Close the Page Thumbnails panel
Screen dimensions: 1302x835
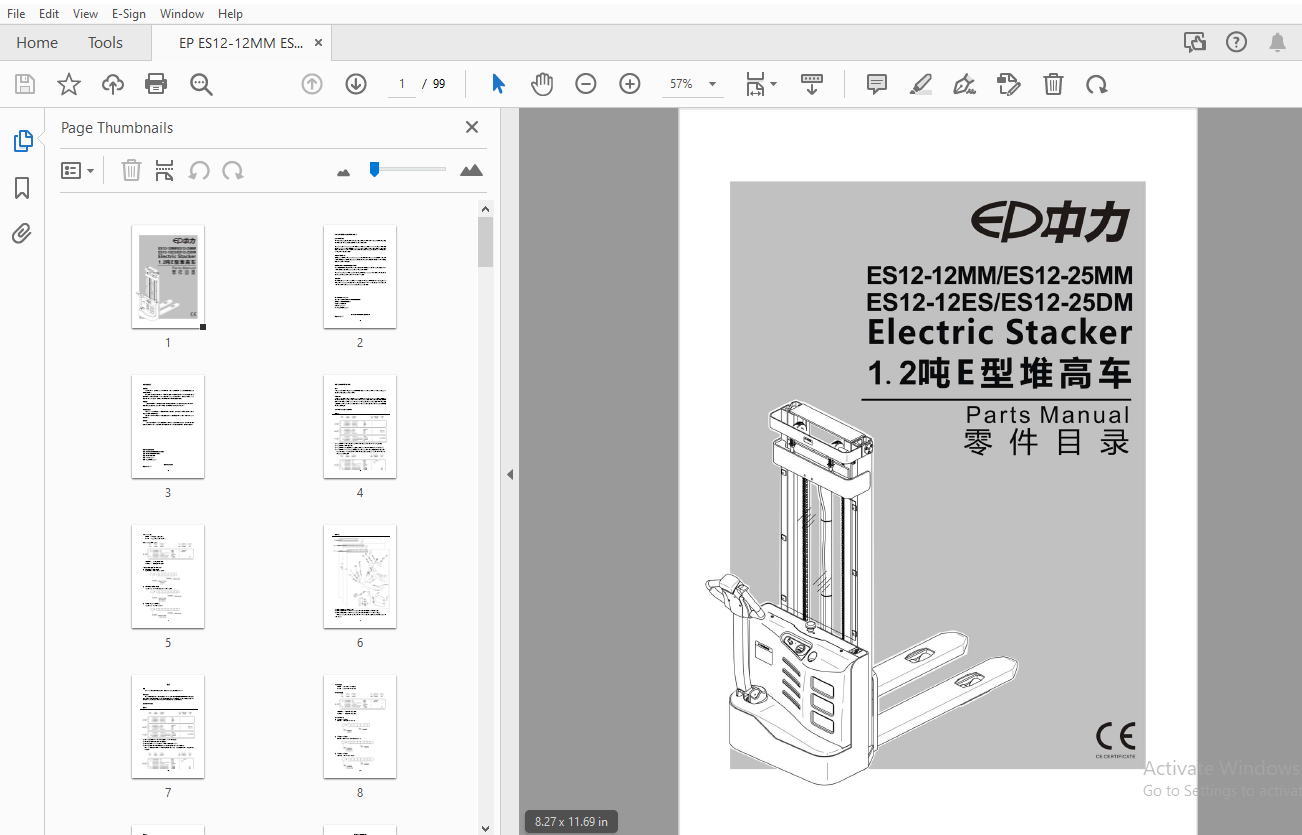click(x=472, y=127)
